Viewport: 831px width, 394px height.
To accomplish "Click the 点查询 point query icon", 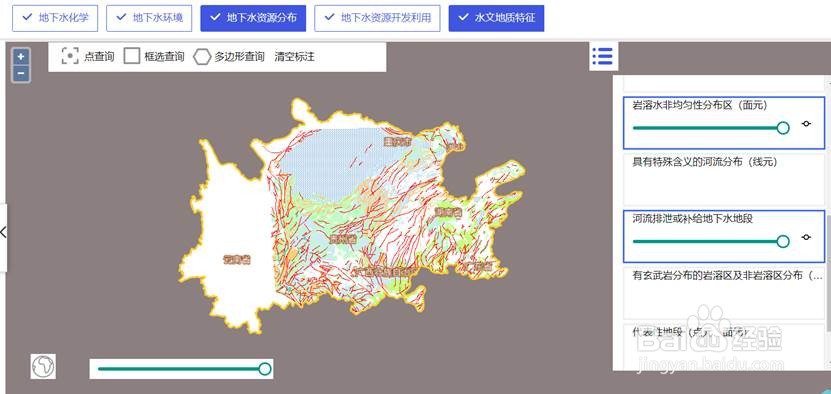I will [70, 56].
